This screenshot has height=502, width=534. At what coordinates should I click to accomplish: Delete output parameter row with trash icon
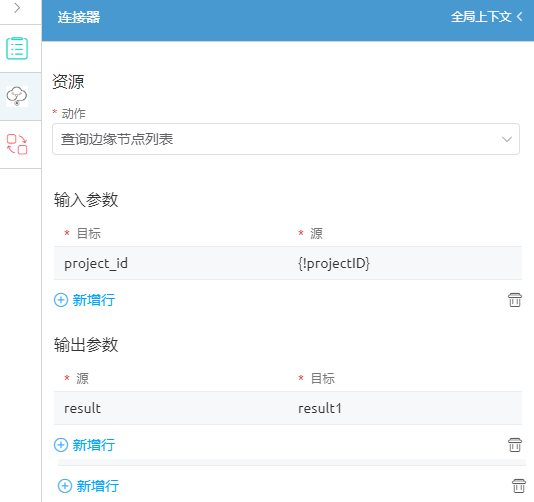click(x=515, y=445)
